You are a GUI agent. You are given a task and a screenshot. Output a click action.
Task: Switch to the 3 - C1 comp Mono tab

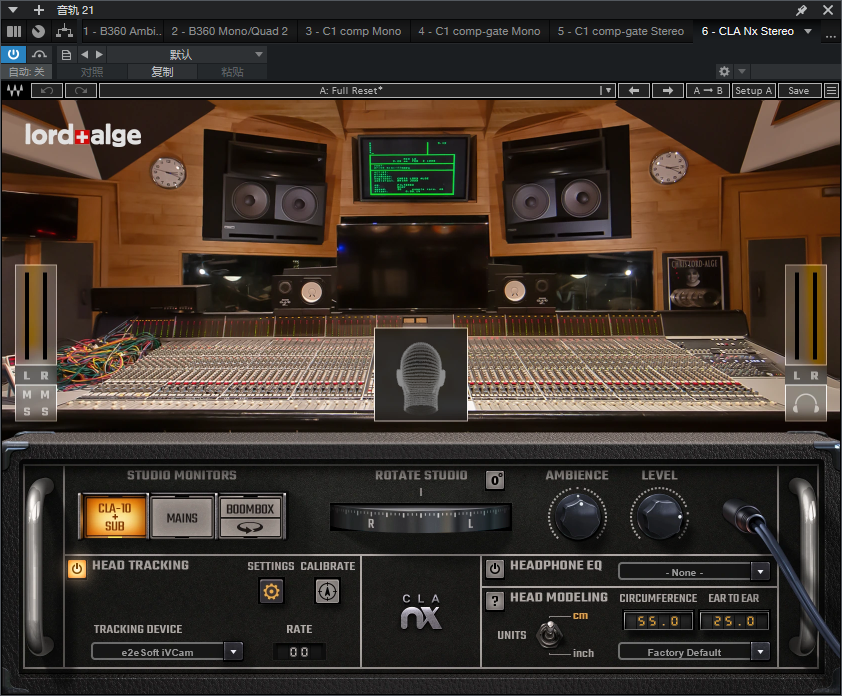353,31
